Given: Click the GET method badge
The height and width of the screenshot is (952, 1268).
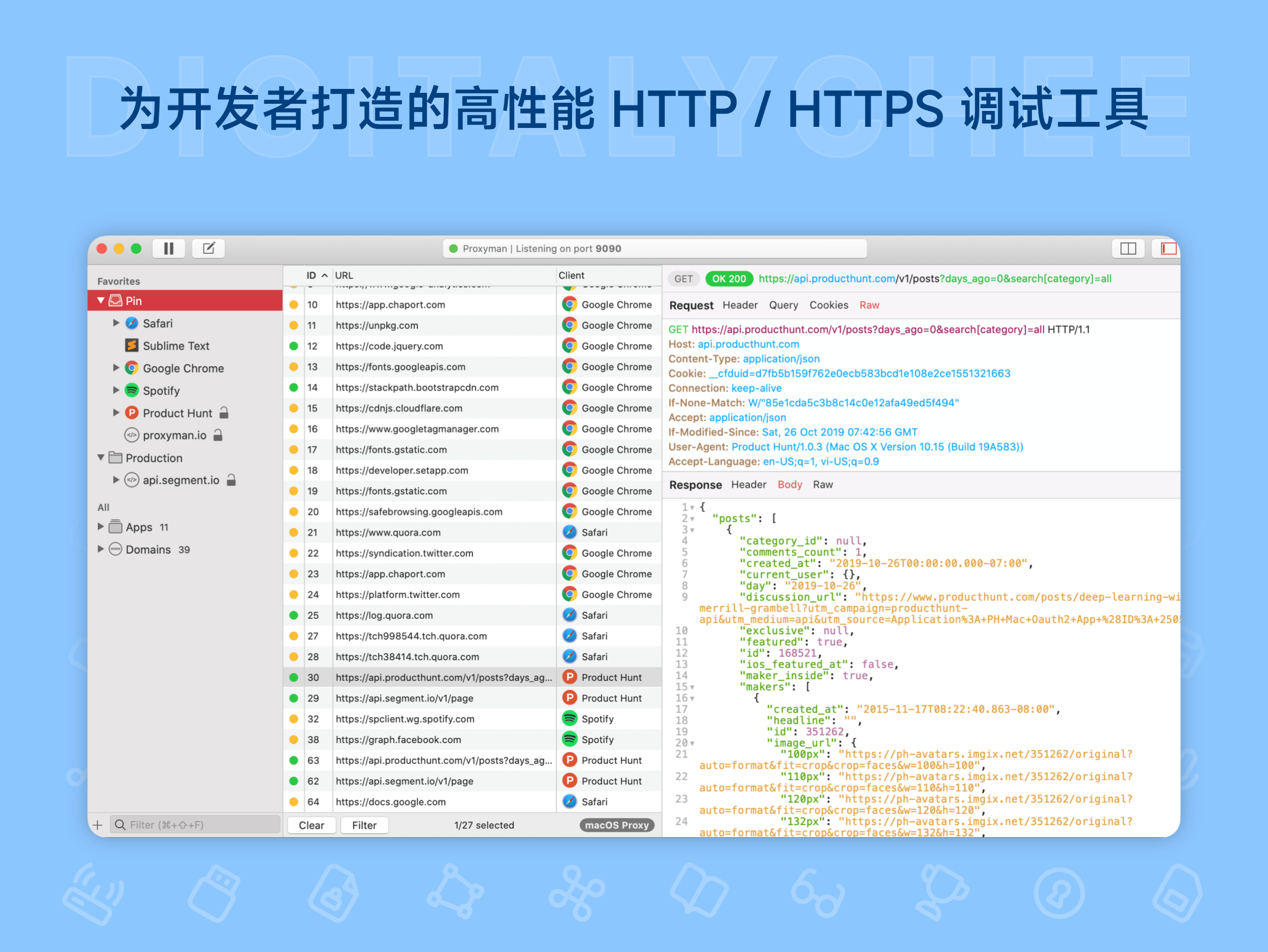Looking at the screenshot, I should click(683, 279).
